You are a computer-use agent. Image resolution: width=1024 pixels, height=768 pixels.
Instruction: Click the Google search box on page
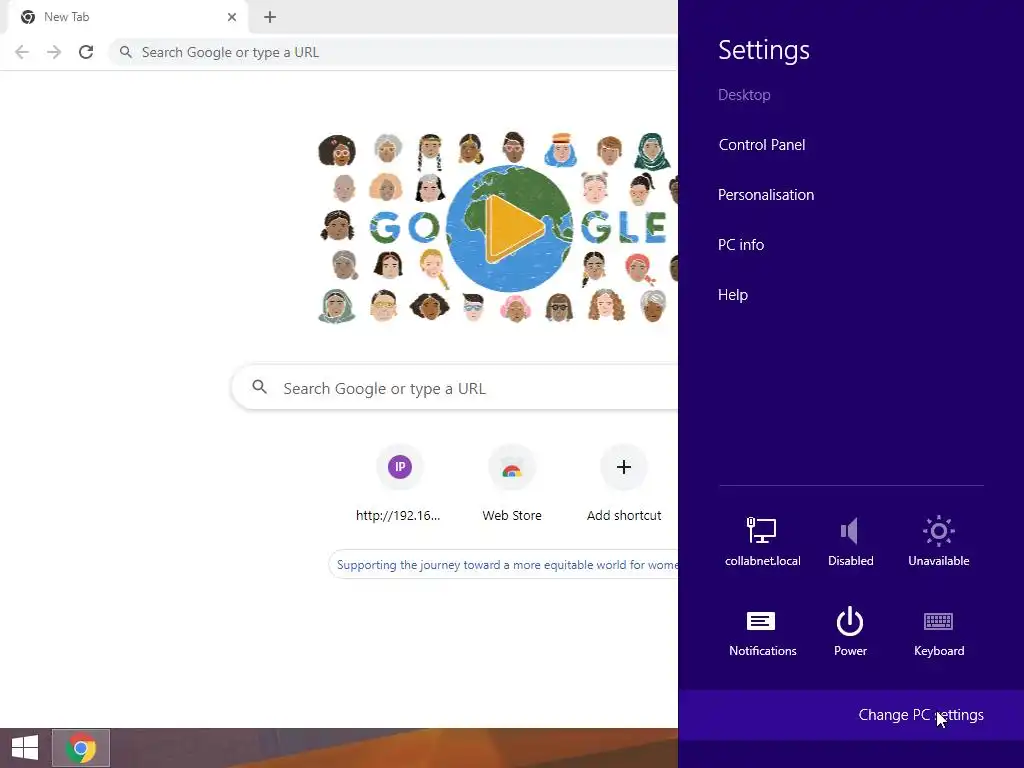455,389
